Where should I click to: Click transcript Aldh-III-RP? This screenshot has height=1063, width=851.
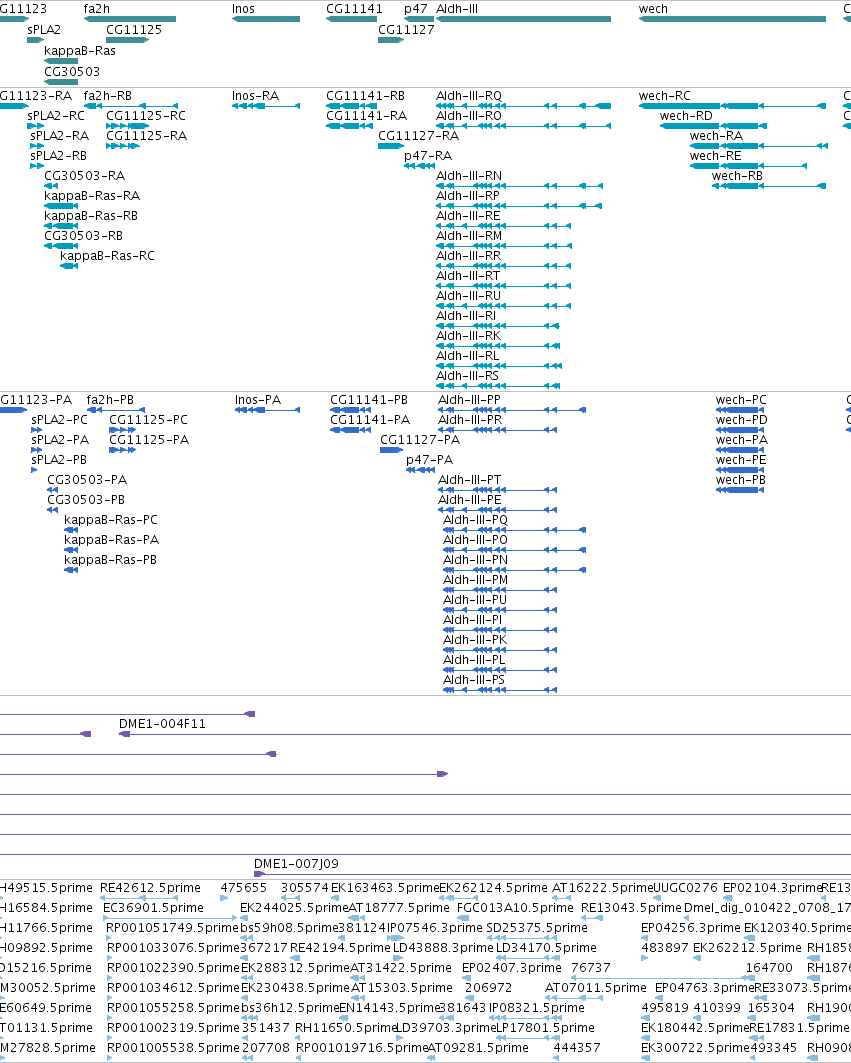[x=468, y=196]
